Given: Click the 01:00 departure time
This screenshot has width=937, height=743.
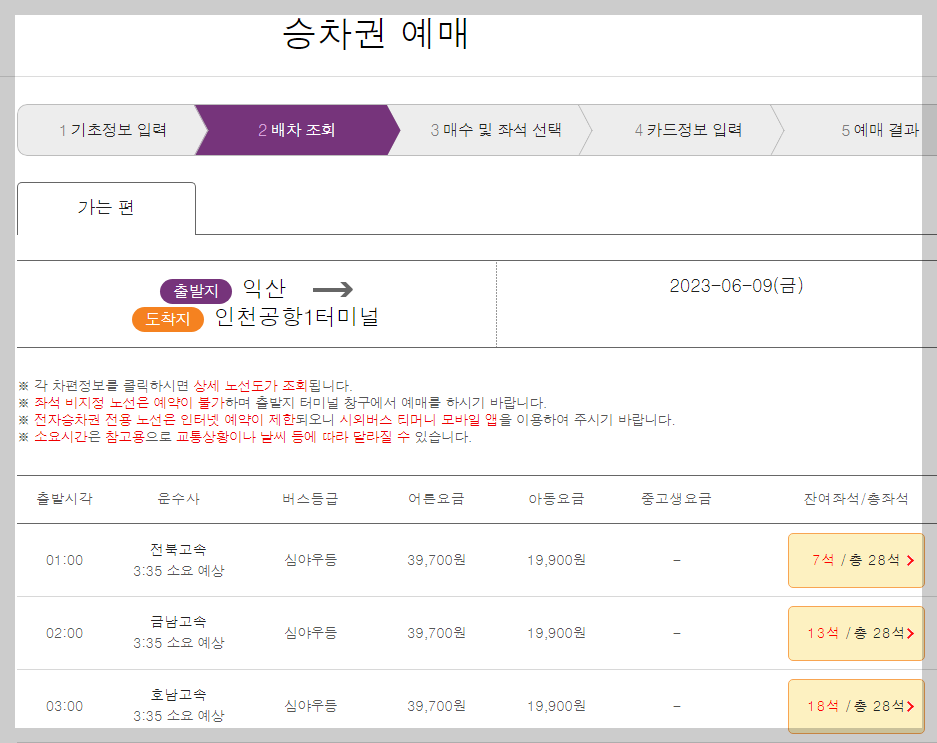Looking at the screenshot, I should (65, 560).
